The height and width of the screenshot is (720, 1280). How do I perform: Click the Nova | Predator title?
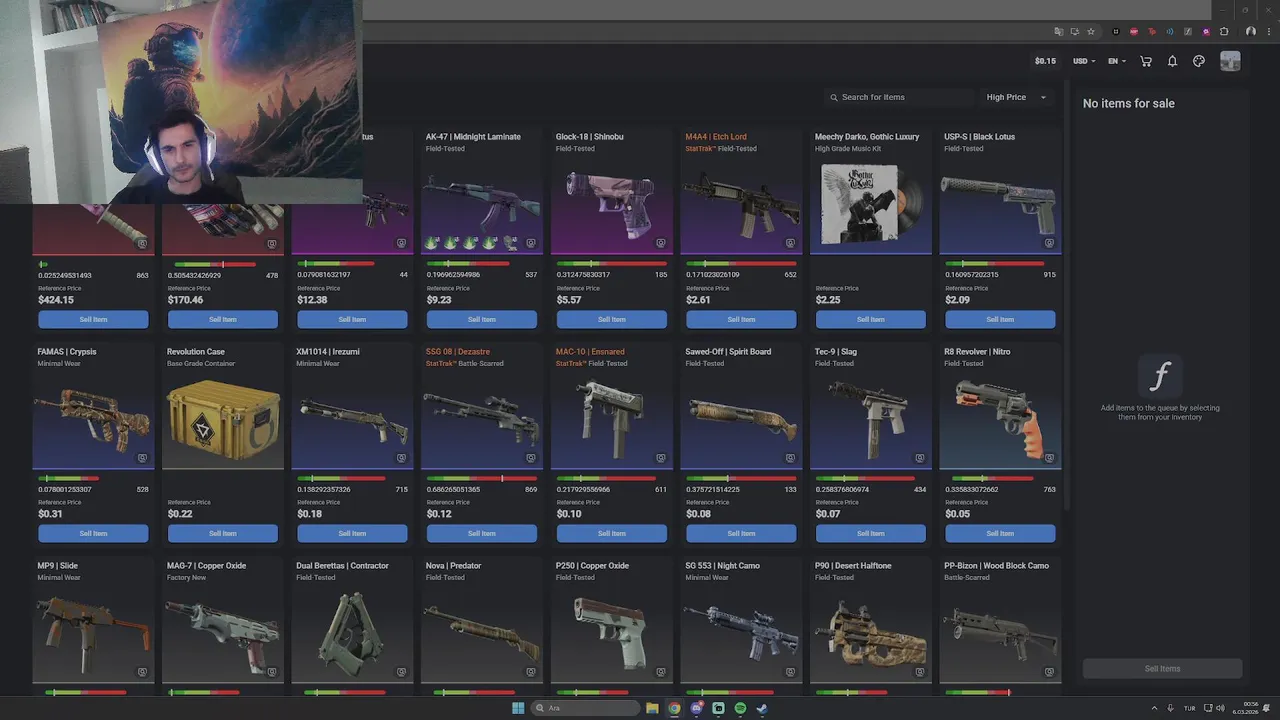453,566
